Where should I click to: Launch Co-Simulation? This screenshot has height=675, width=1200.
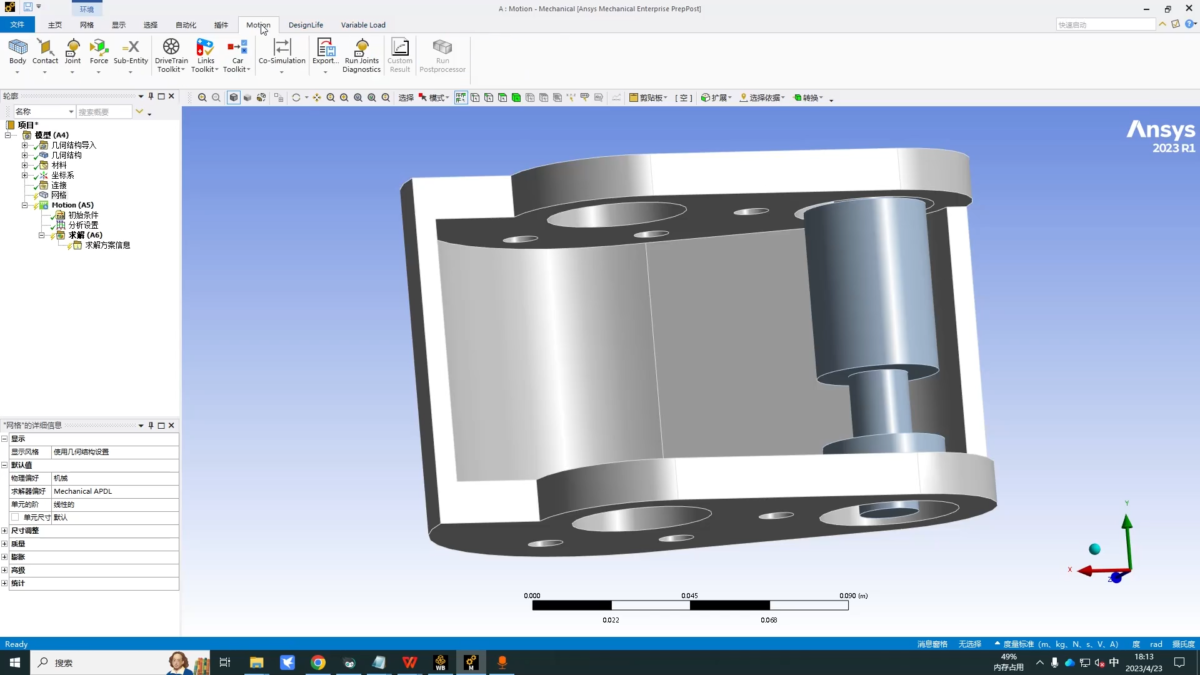[x=282, y=54]
